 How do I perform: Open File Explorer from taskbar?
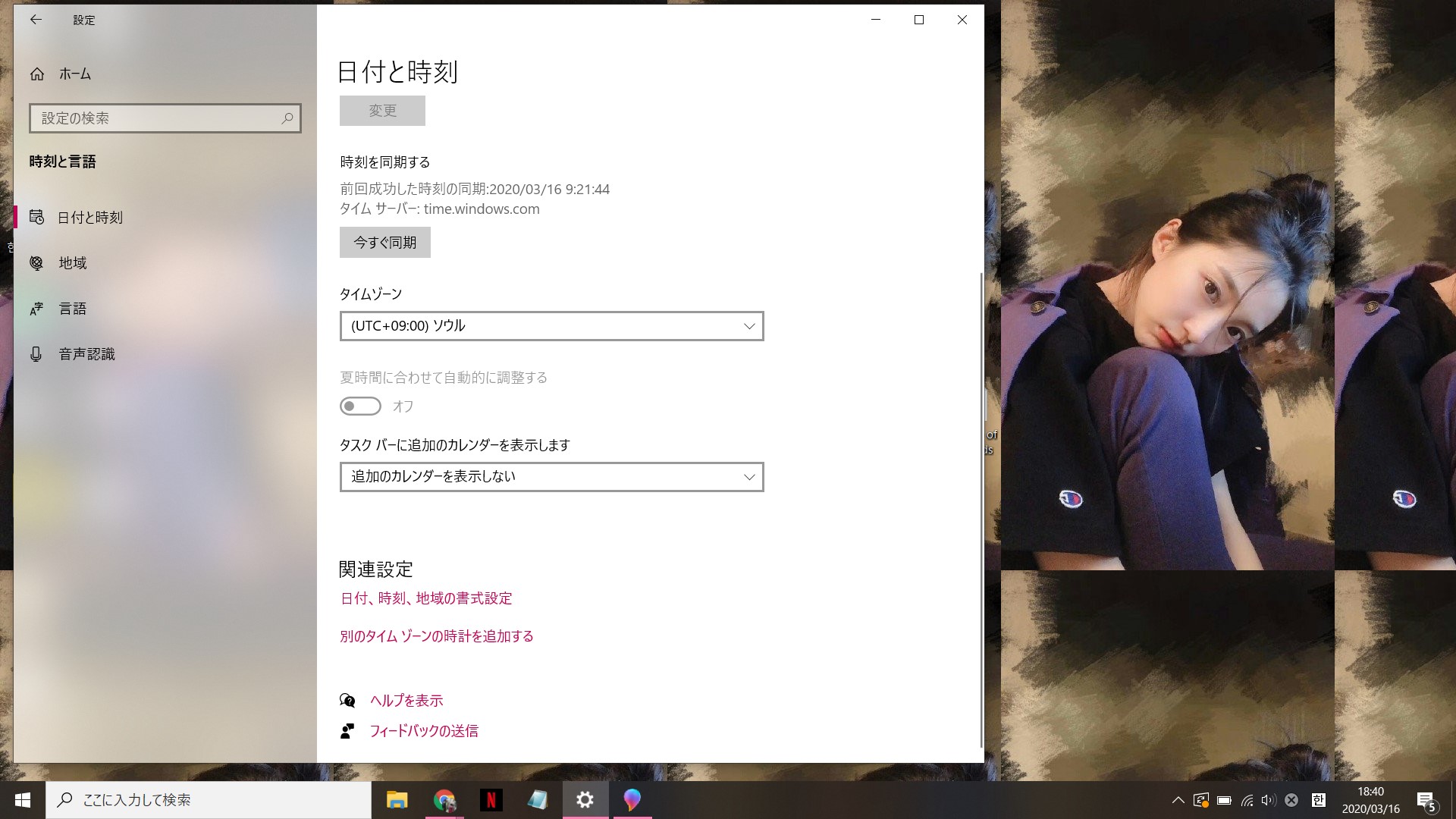click(397, 800)
